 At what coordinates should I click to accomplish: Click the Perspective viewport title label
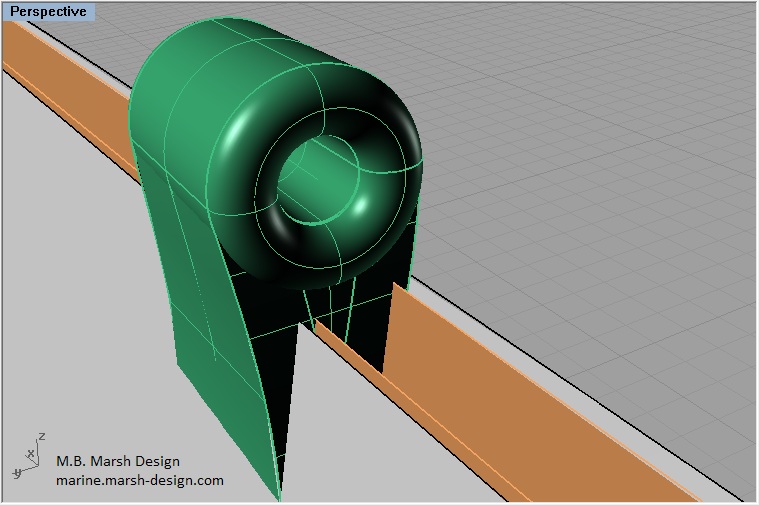tap(48, 12)
